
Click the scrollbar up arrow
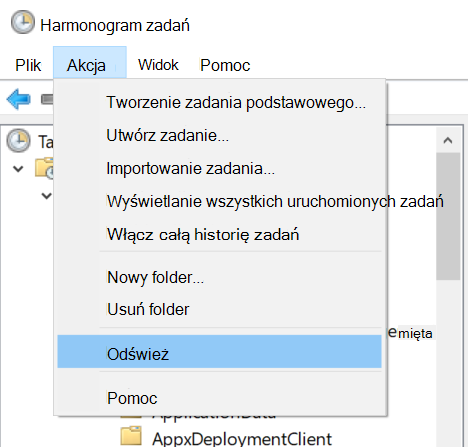pos(448,140)
